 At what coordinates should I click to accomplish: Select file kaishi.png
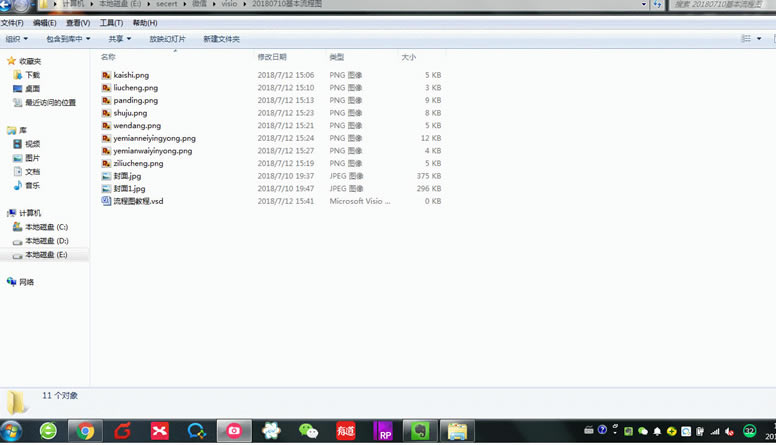pos(125,75)
